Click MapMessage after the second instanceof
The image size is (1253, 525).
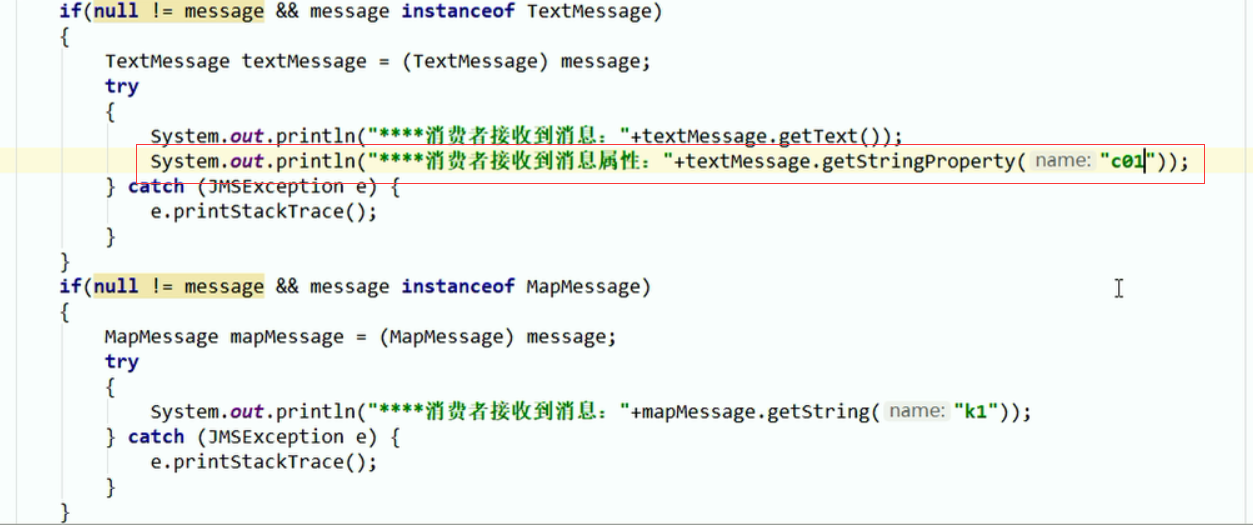(x=582, y=287)
